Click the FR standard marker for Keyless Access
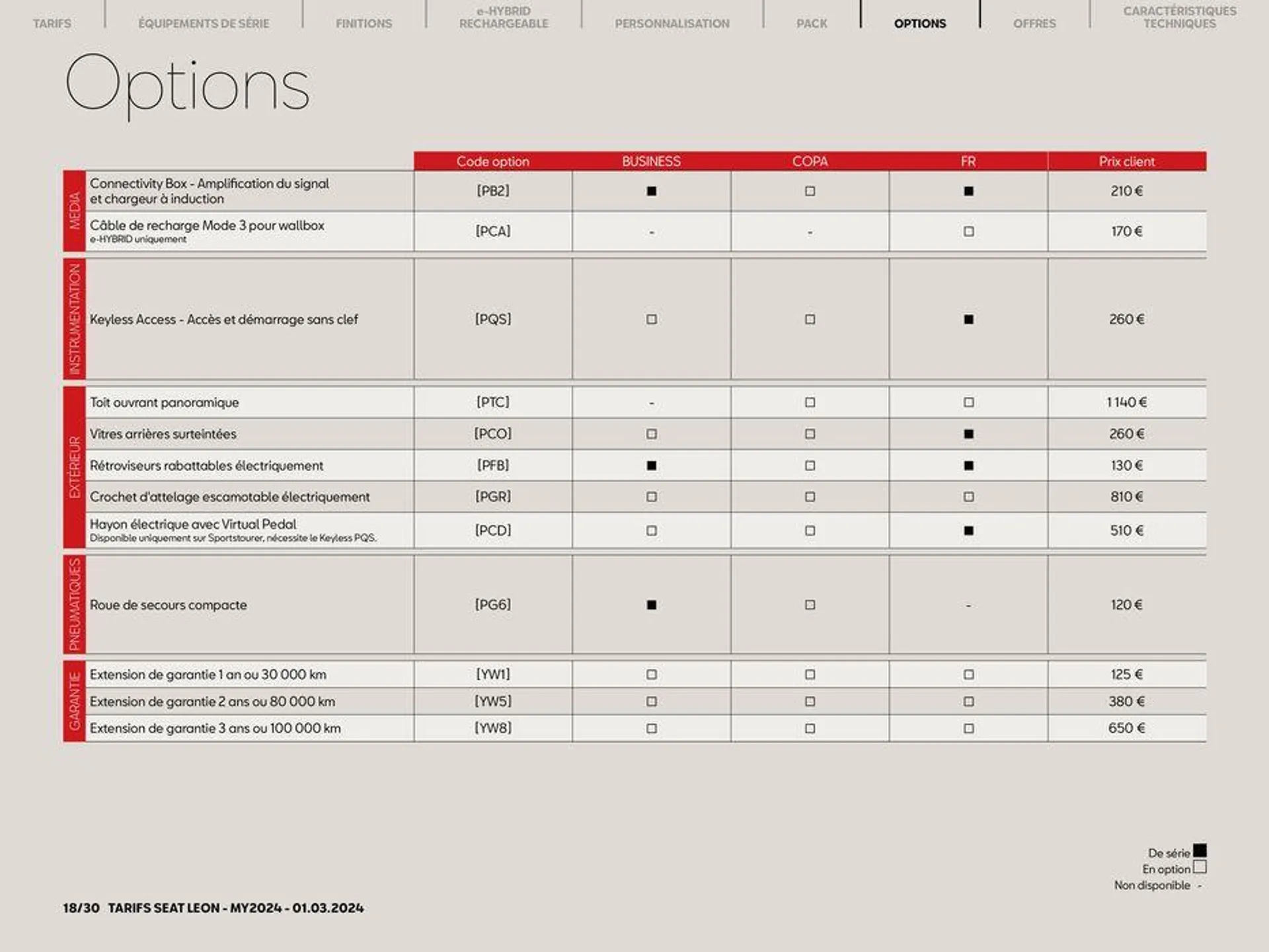Screen dimensions: 1269x952 969,319
